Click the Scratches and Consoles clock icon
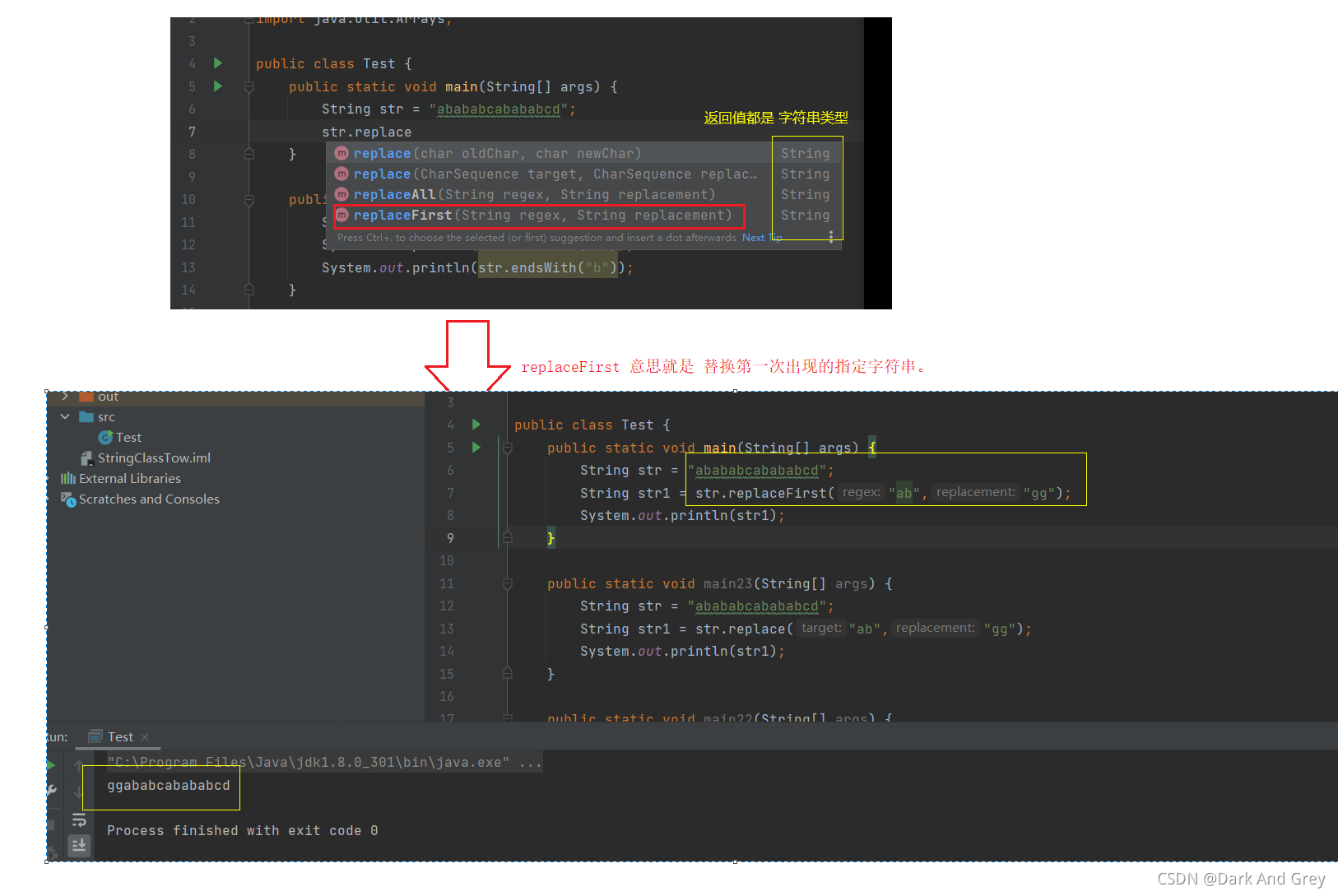Image resolution: width=1338 pixels, height=896 pixels. tap(68, 499)
